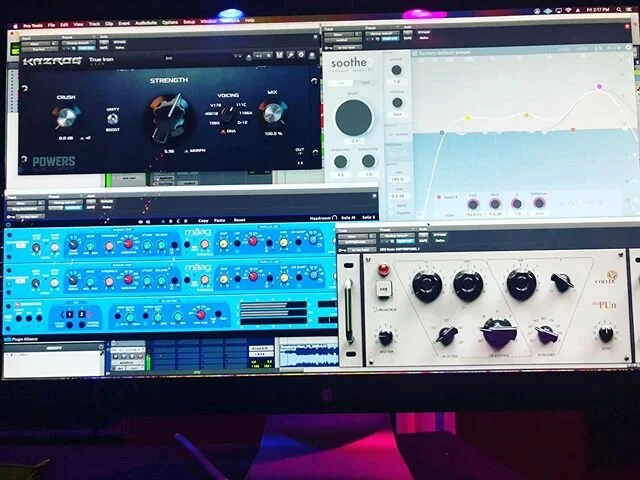Open the Setup menu

(x=189, y=22)
